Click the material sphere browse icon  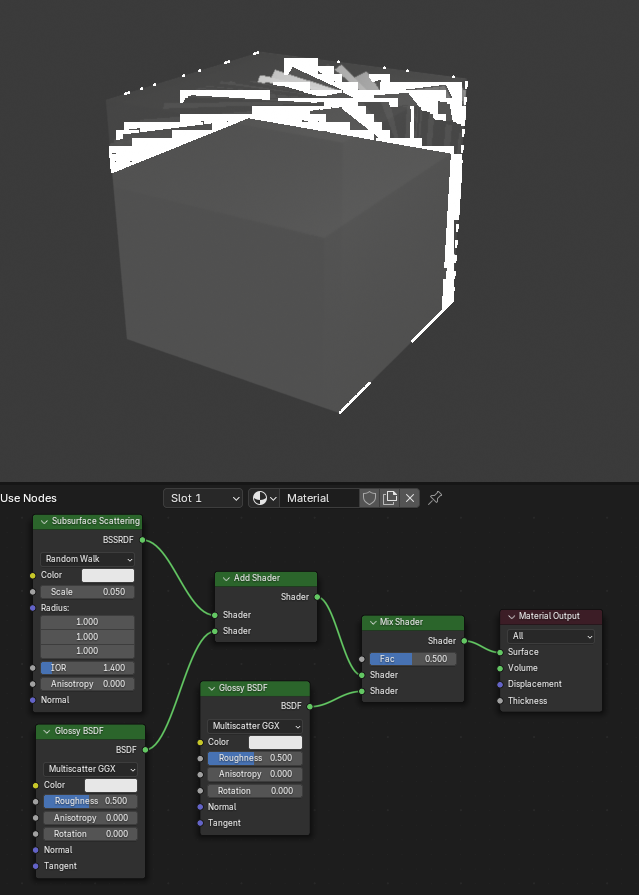pos(264,498)
